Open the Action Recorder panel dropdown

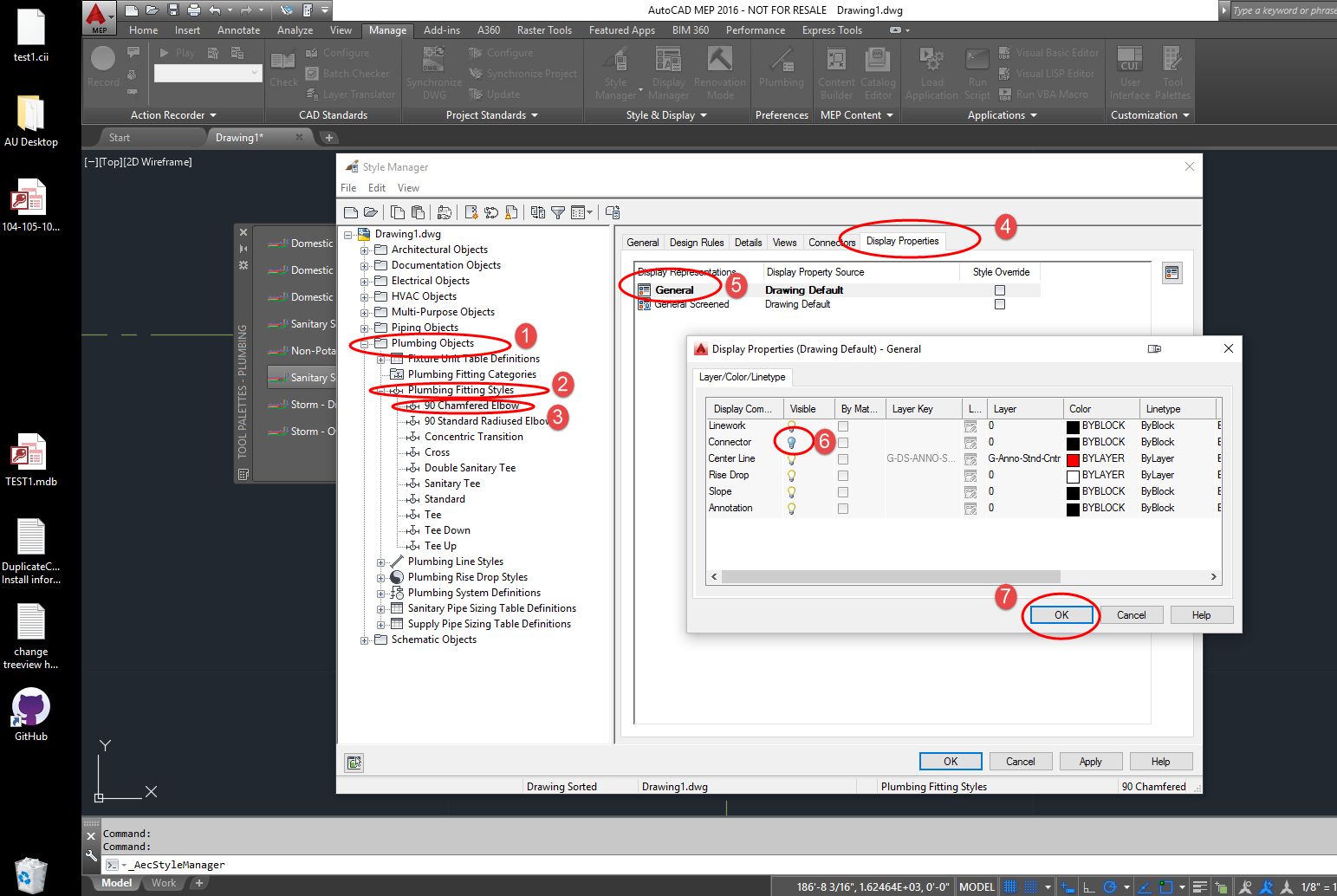pyautogui.click(x=173, y=115)
